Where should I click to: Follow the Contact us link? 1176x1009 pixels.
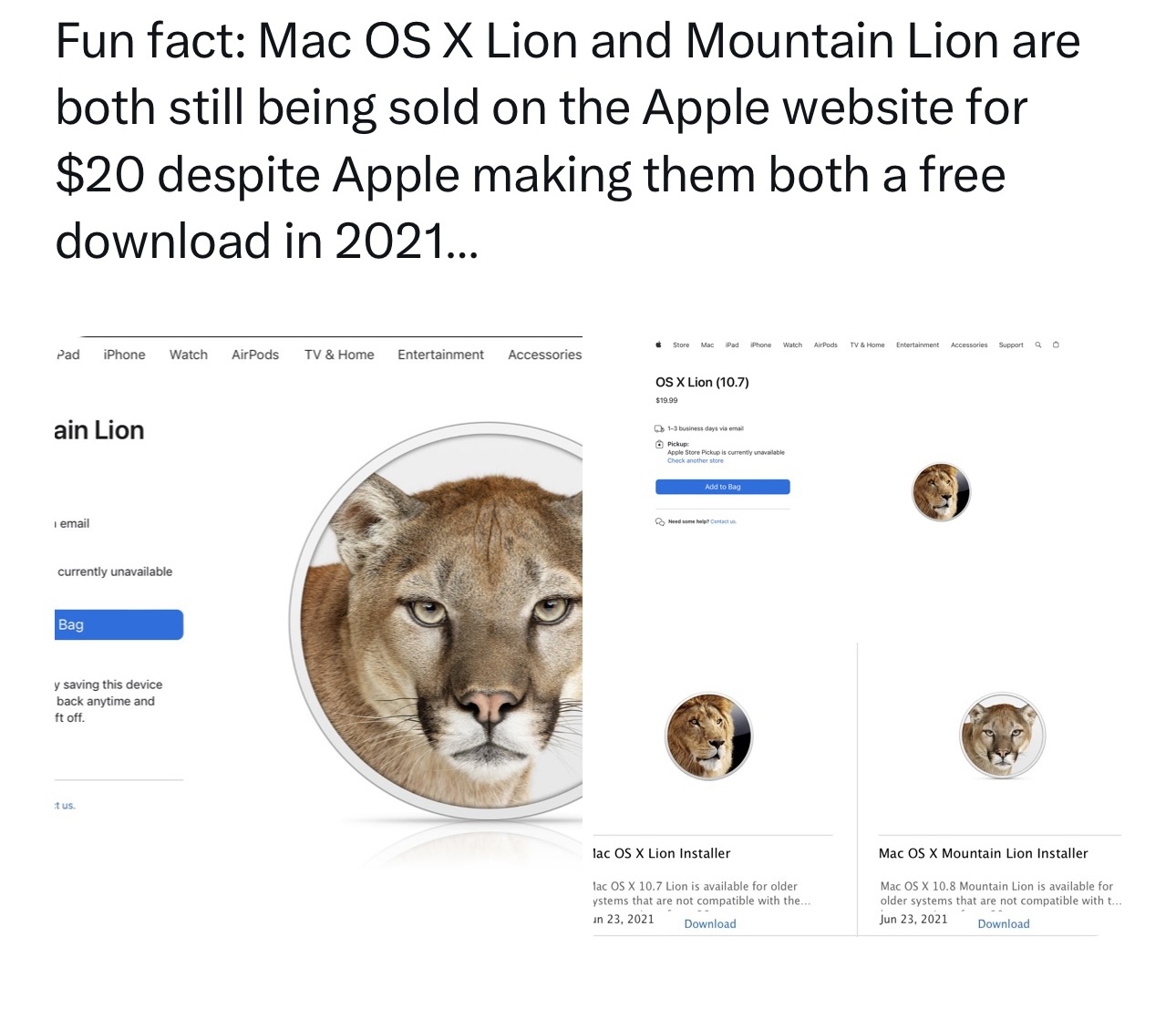723,522
